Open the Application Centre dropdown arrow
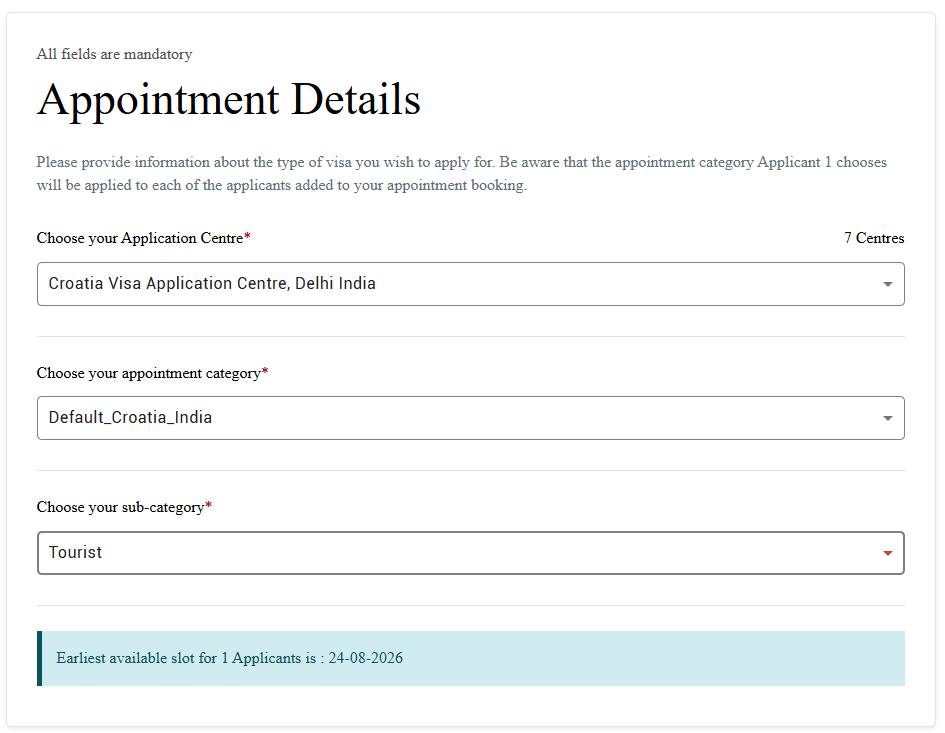This screenshot has width=945, height=733. (x=887, y=285)
